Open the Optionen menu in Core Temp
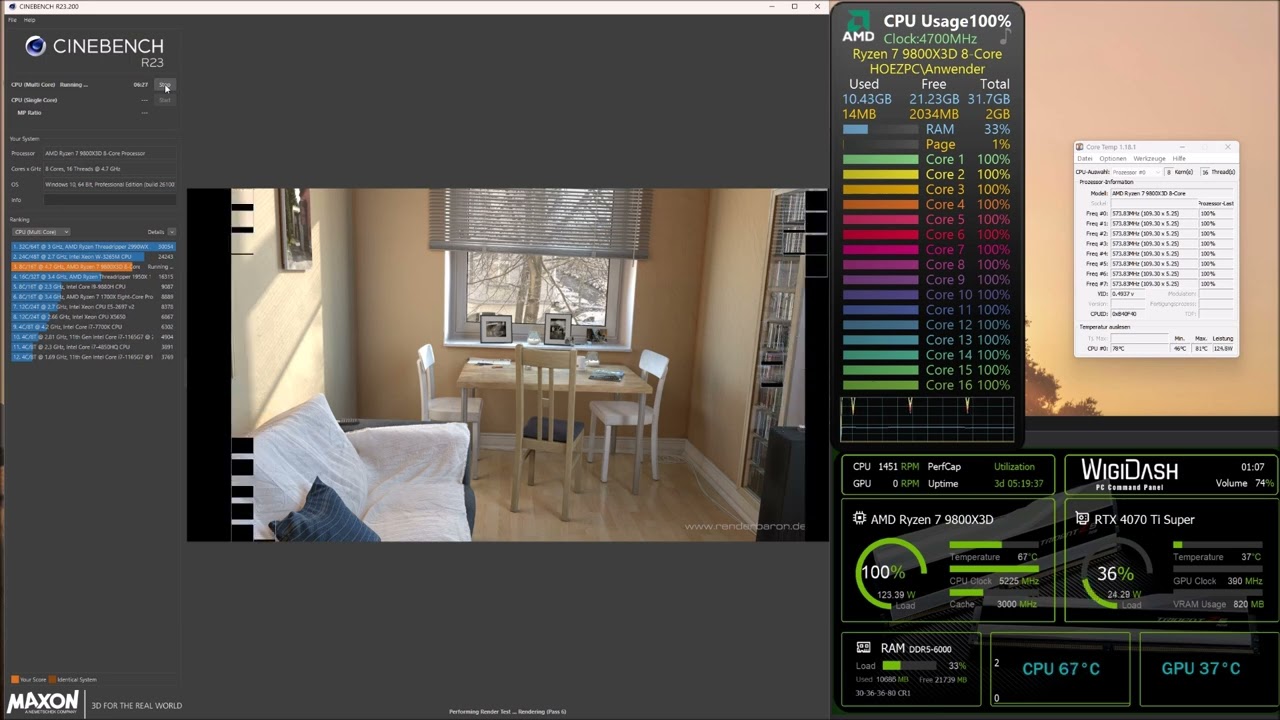The image size is (1280, 720). coord(1113,158)
